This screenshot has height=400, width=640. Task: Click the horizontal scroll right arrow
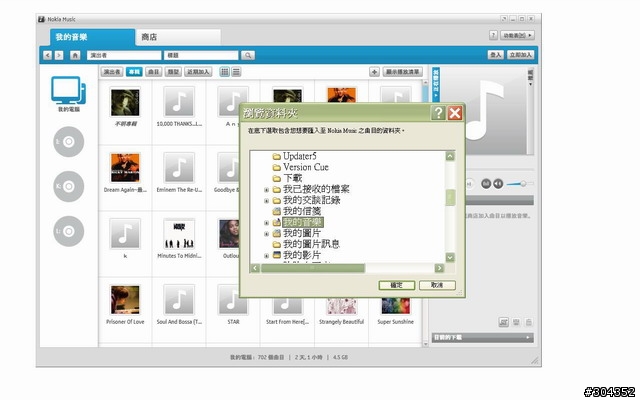pyautogui.click(x=439, y=268)
